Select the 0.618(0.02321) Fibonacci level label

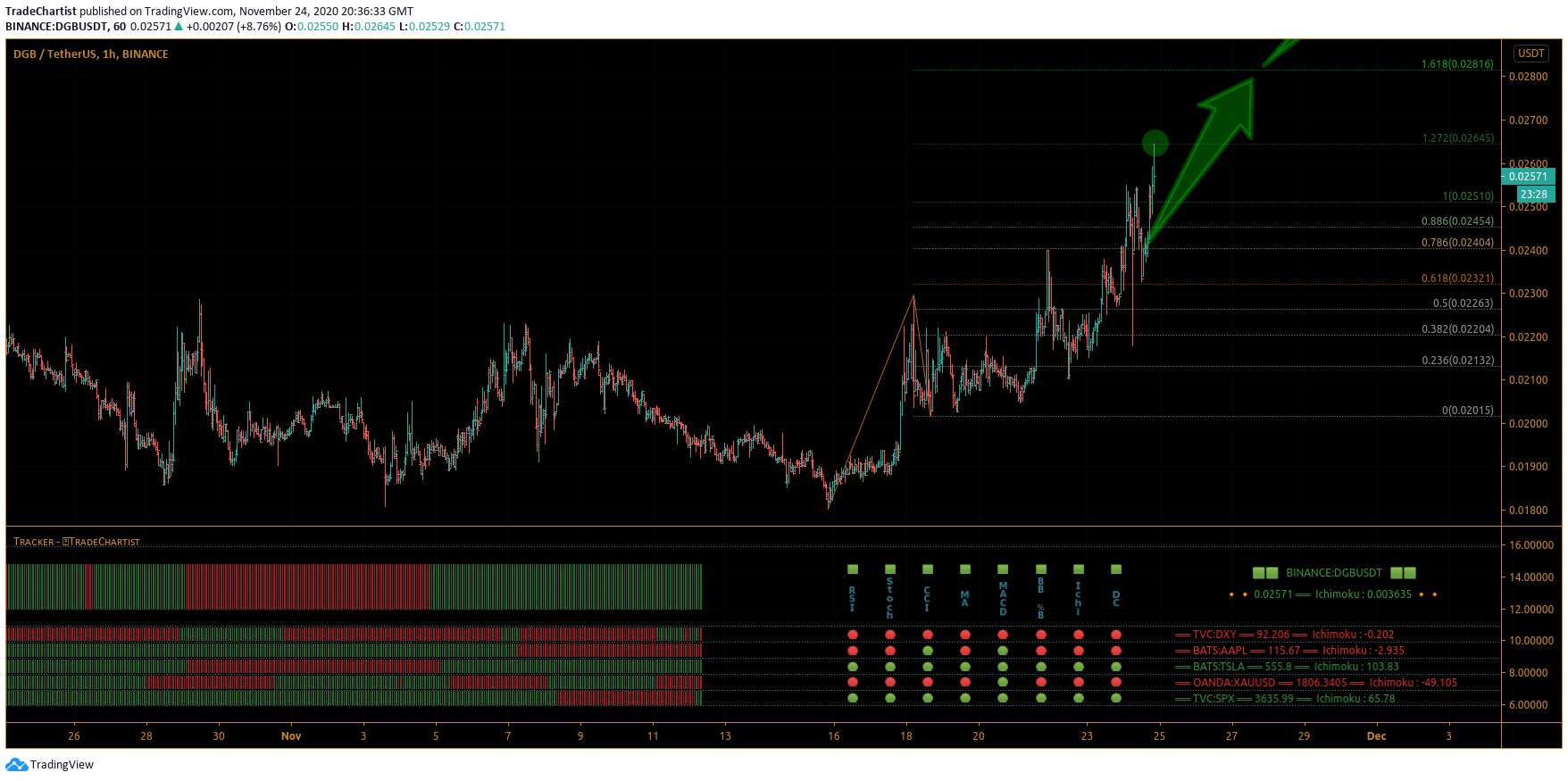[1457, 278]
